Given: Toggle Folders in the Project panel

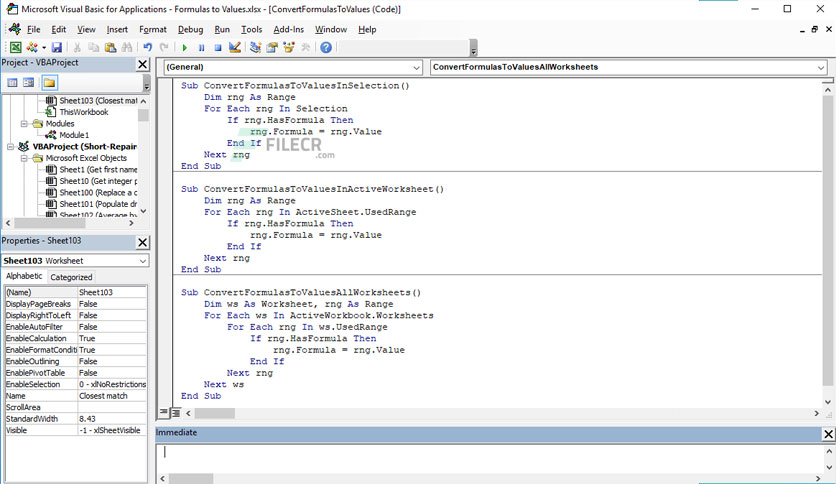Looking at the screenshot, I should tap(49, 83).
